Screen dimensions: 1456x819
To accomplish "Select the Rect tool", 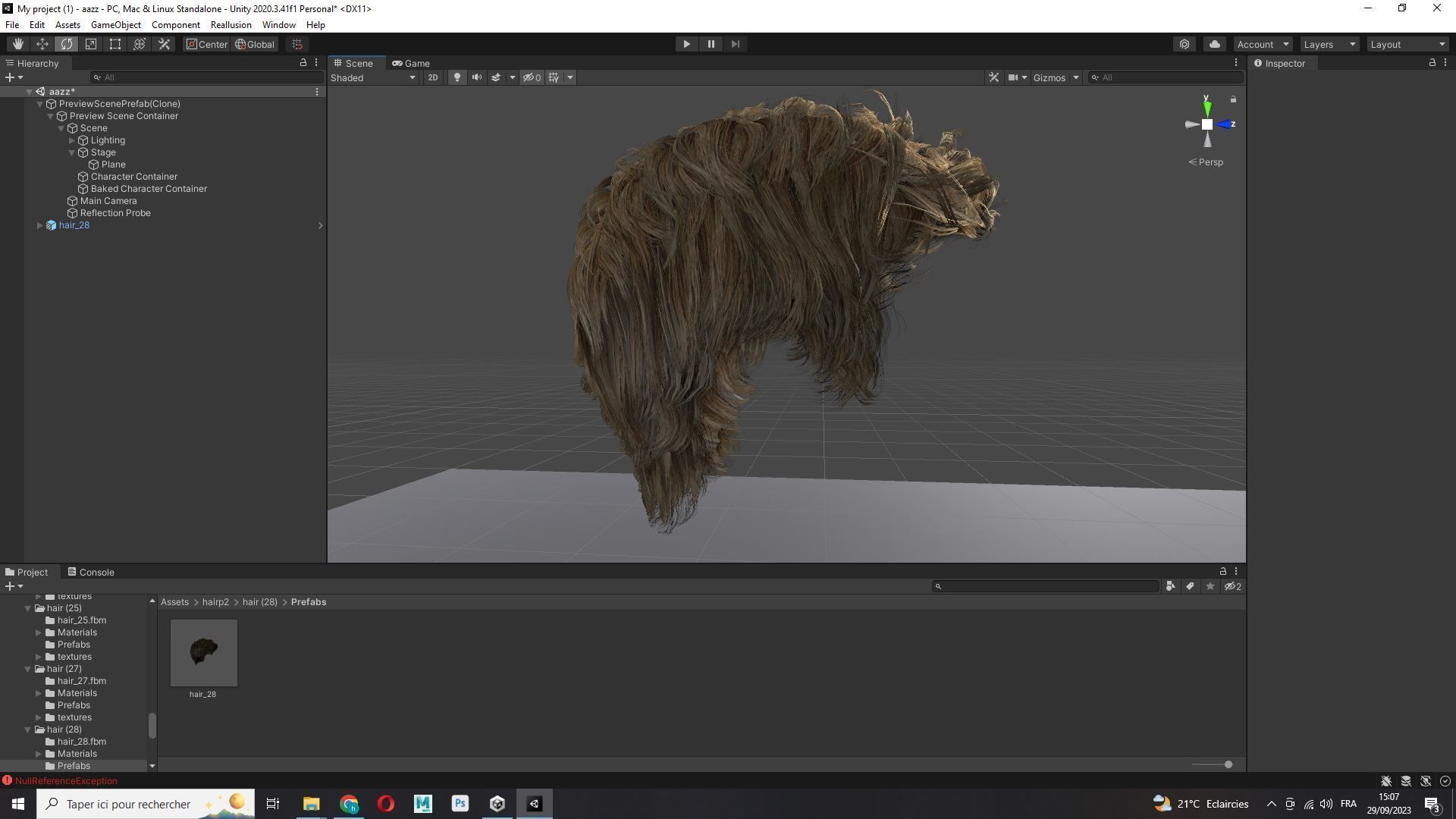I will coord(115,44).
